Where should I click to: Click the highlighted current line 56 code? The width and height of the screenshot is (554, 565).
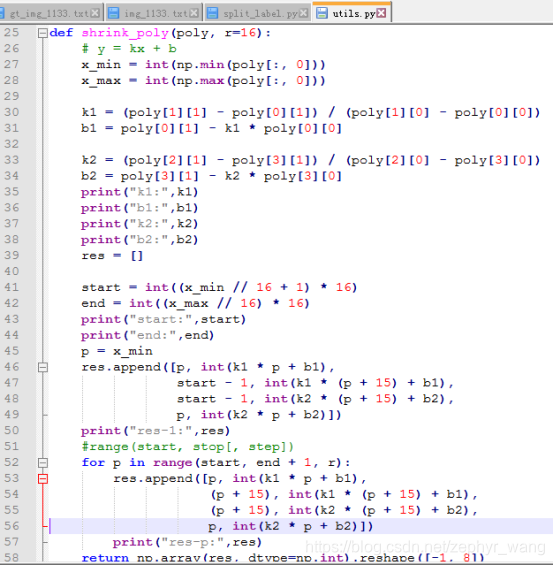291,526
